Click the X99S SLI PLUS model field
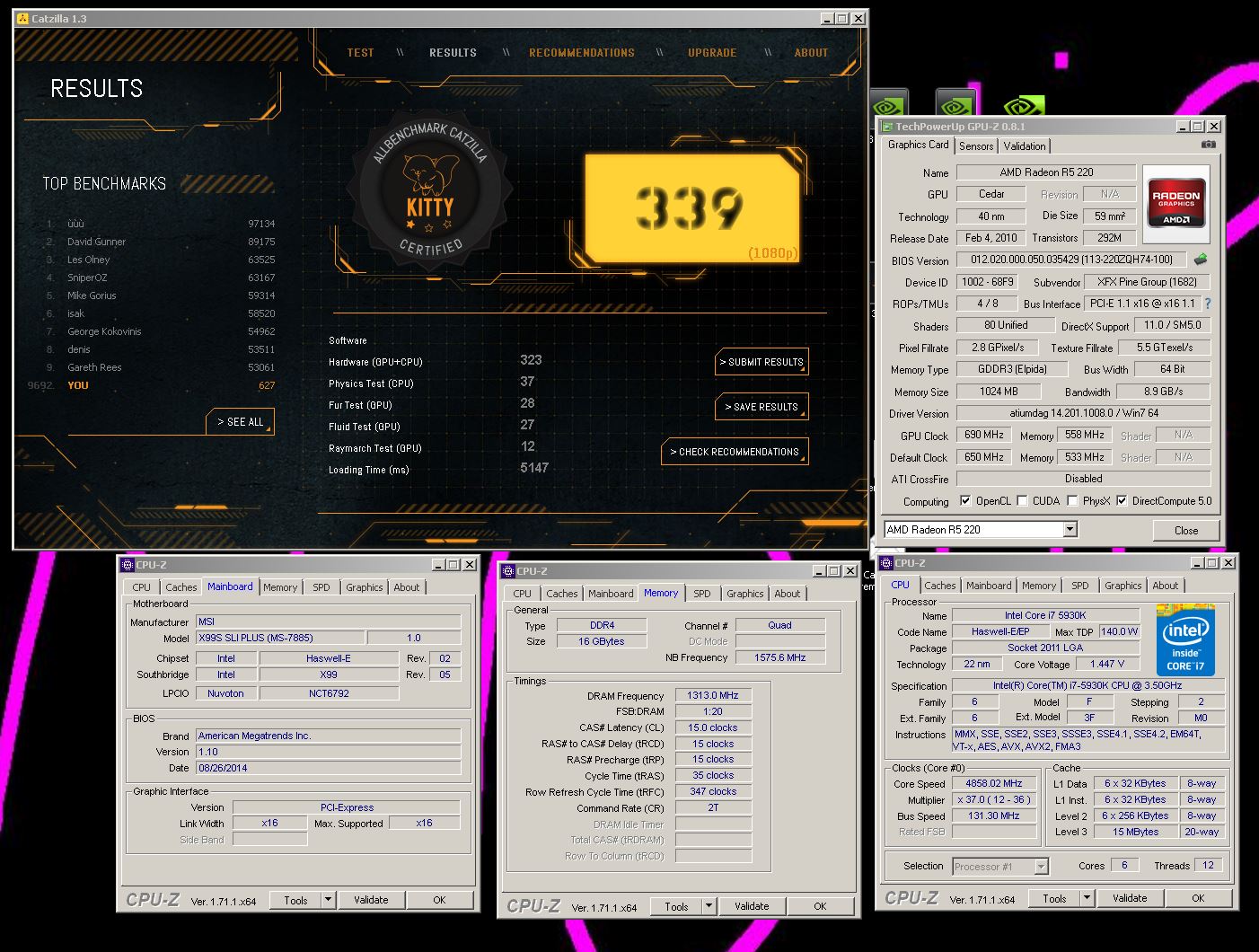1259x952 pixels. [280, 639]
